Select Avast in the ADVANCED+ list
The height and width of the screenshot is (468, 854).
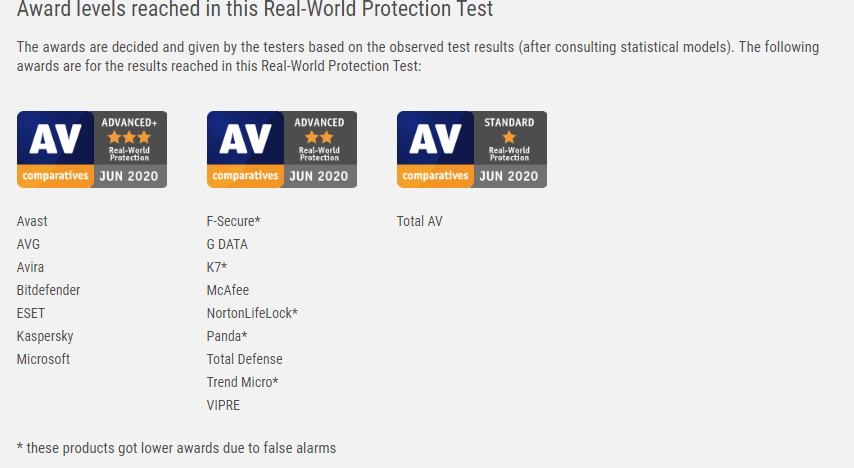pos(32,221)
